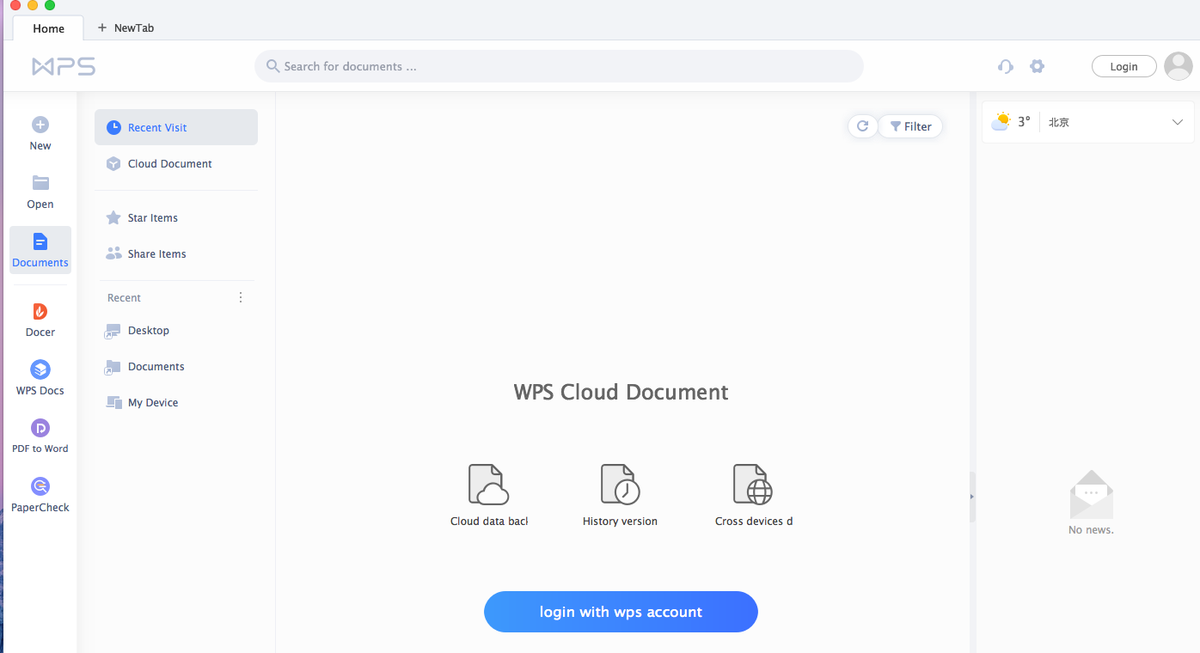Collapse the right news panel arrow
The image size is (1200, 653).
[972, 496]
